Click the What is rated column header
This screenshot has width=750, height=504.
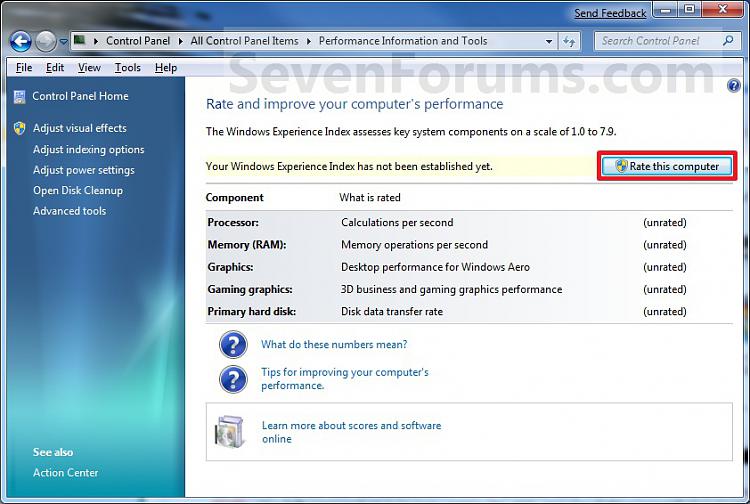pyautogui.click(x=370, y=197)
